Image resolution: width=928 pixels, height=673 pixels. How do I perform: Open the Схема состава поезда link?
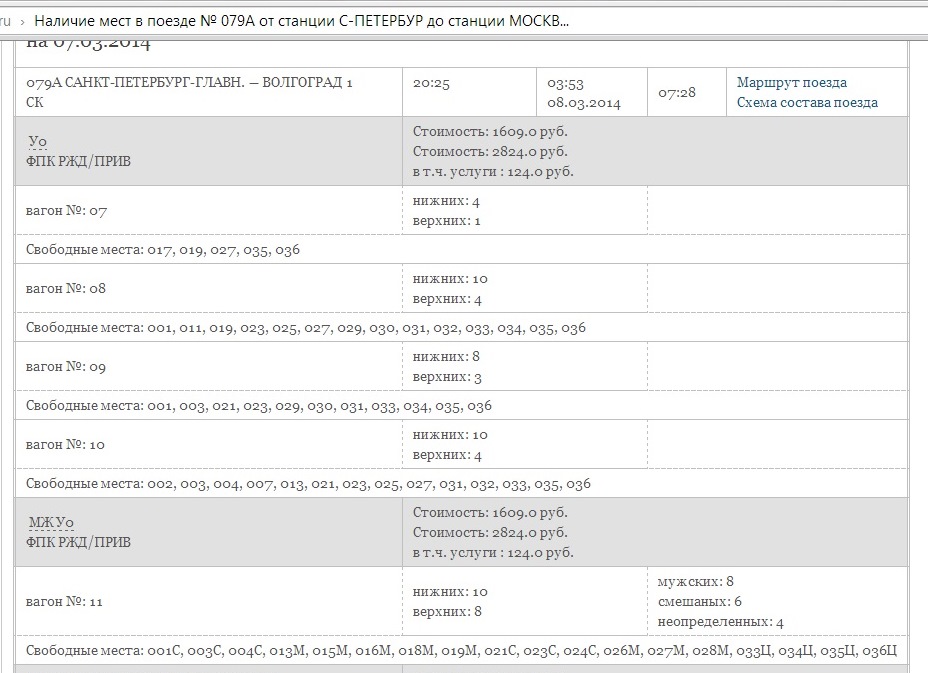click(807, 103)
